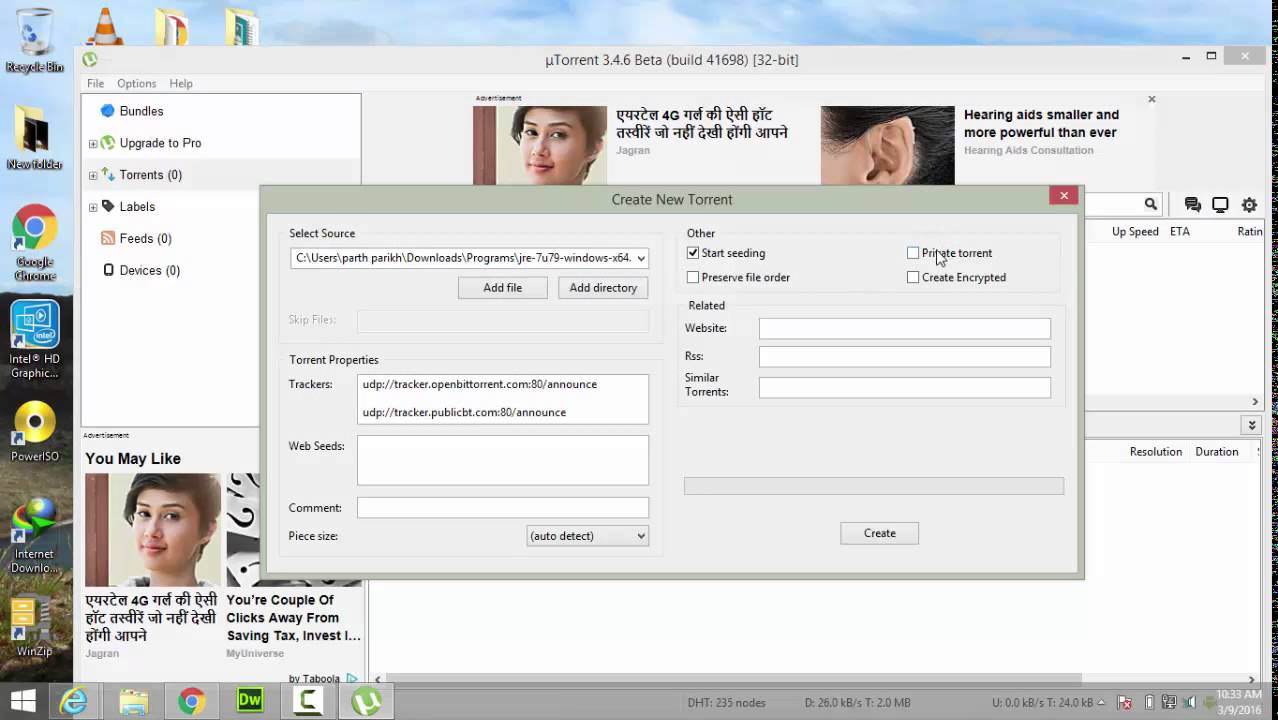Open File Explorer from the taskbar
The height and width of the screenshot is (720, 1278).
[x=133, y=701]
